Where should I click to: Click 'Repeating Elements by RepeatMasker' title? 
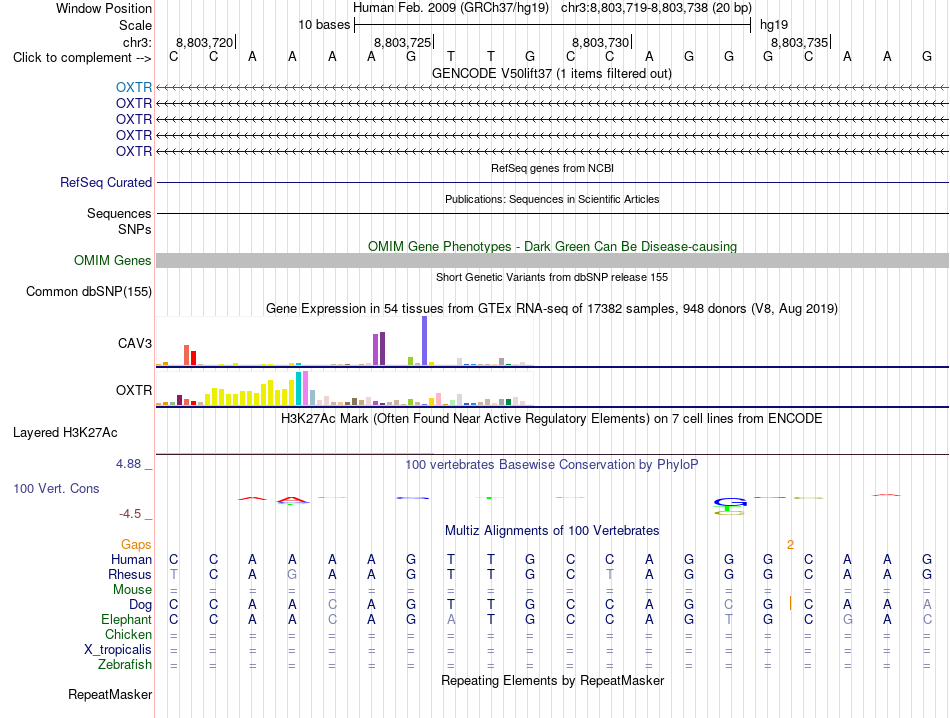[x=552, y=680]
